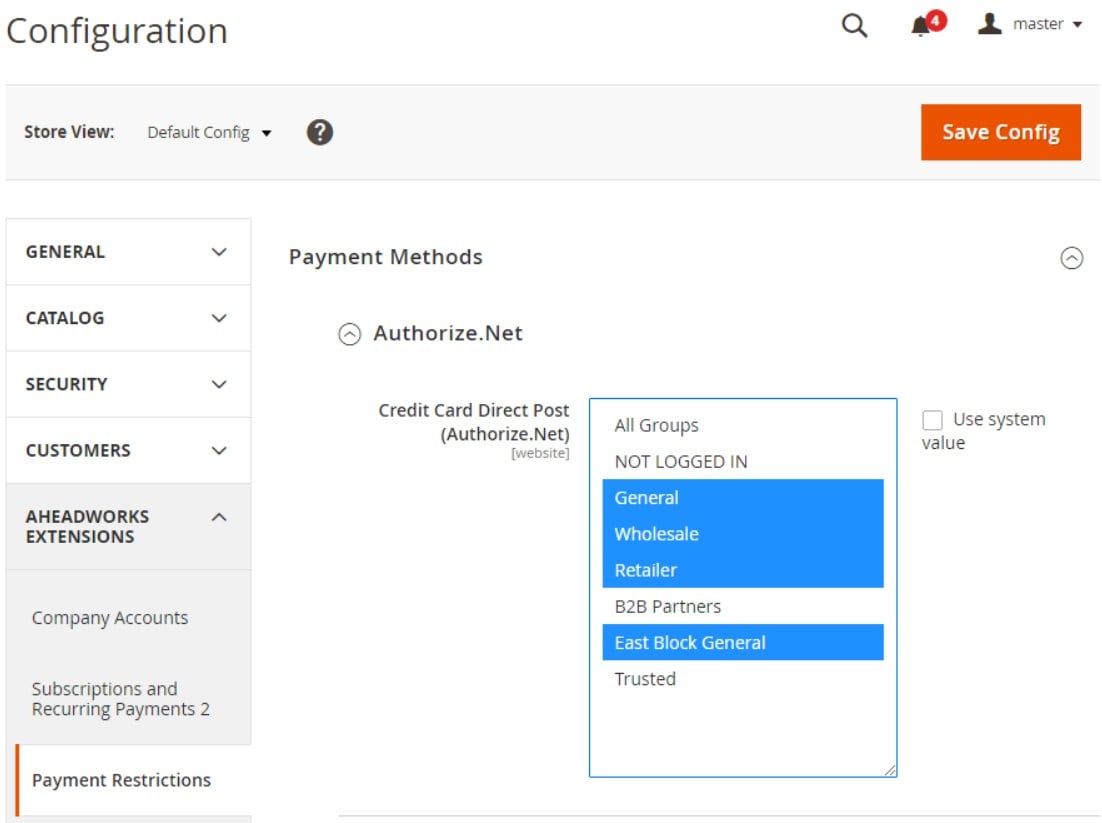Select the NOT LOGGED IN option
This screenshot has height=823, width=1102.
point(743,462)
